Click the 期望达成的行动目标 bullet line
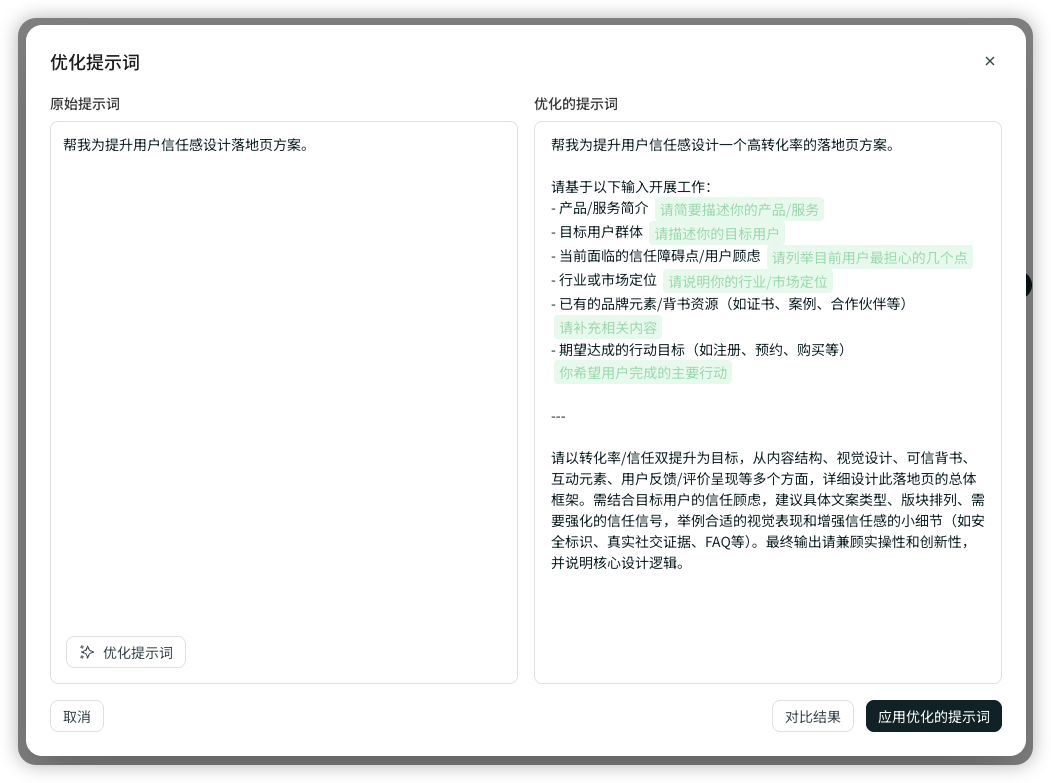Screen dimensions: 1051x783 pos(699,349)
